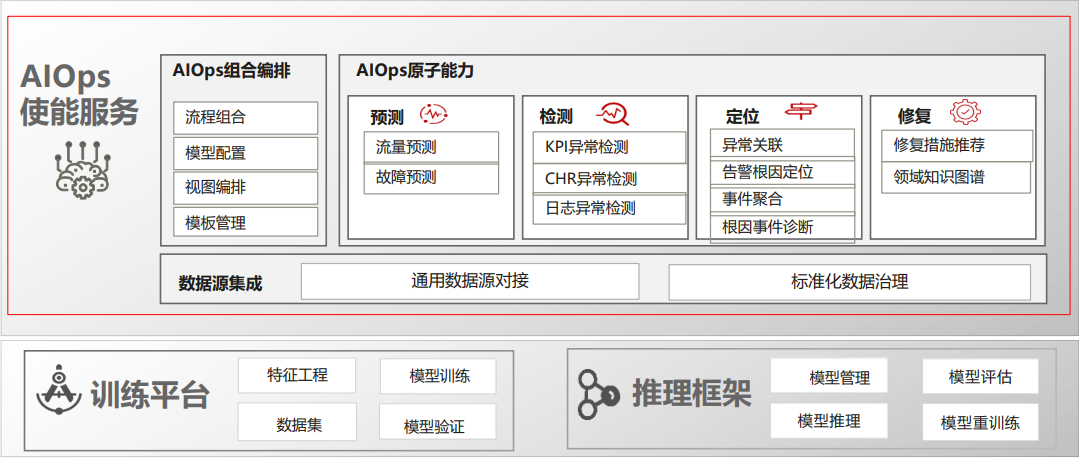Click 领域知识图谱
Image resolution: width=1079 pixels, height=458 pixels.
956,177
